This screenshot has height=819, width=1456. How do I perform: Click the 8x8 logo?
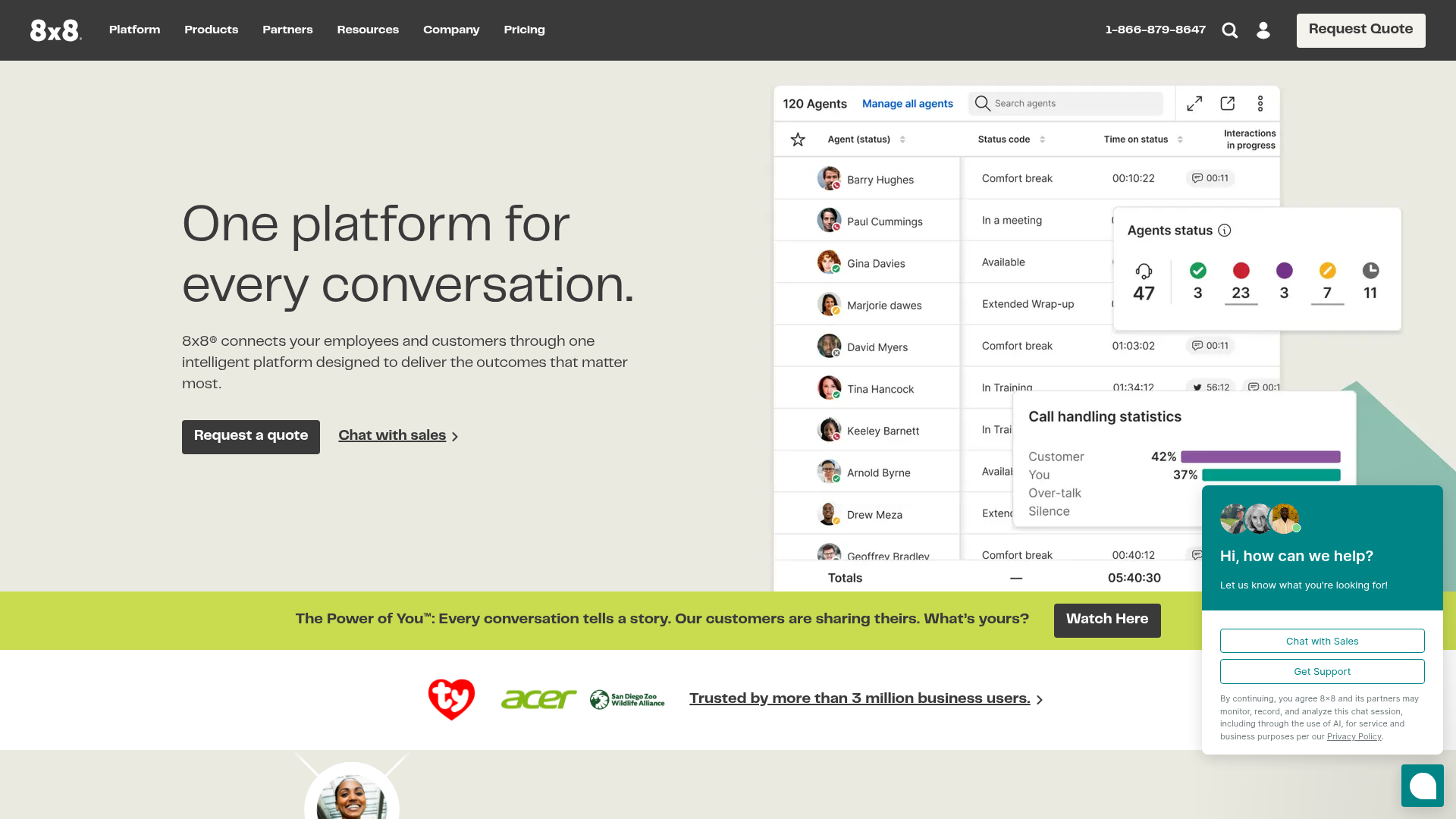(x=55, y=30)
